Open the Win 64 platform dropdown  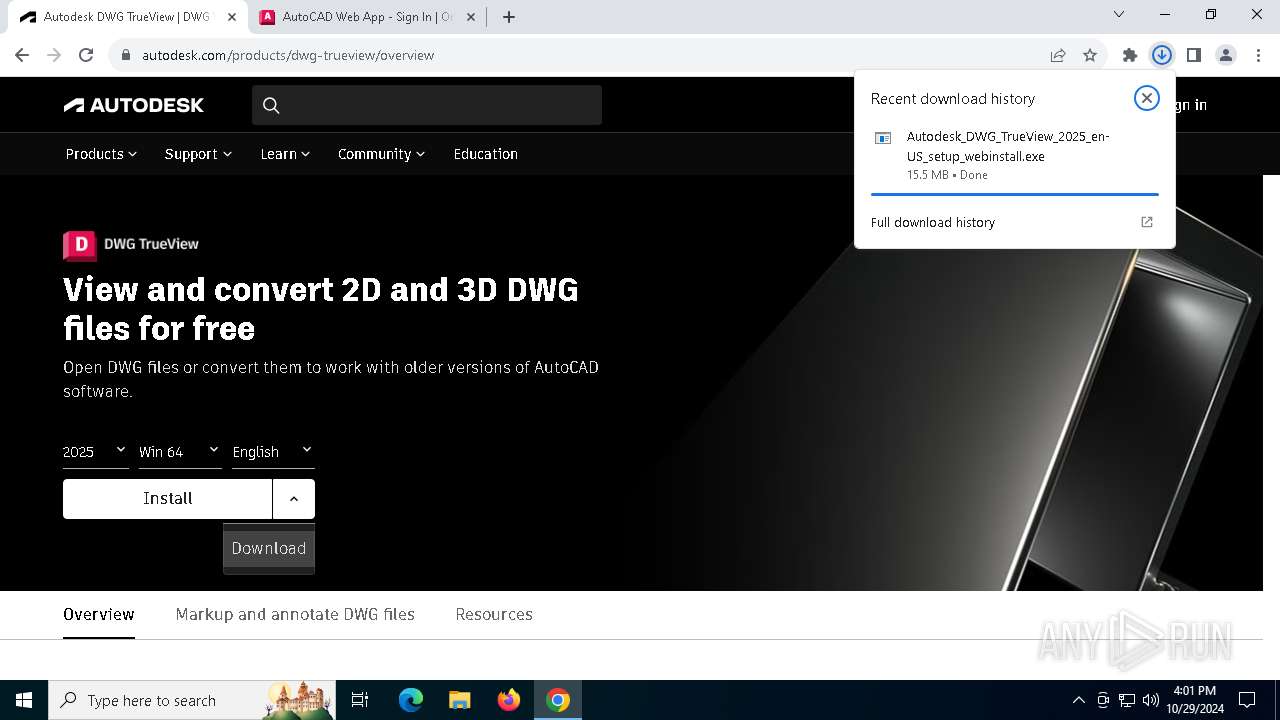(x=180, y=452)
